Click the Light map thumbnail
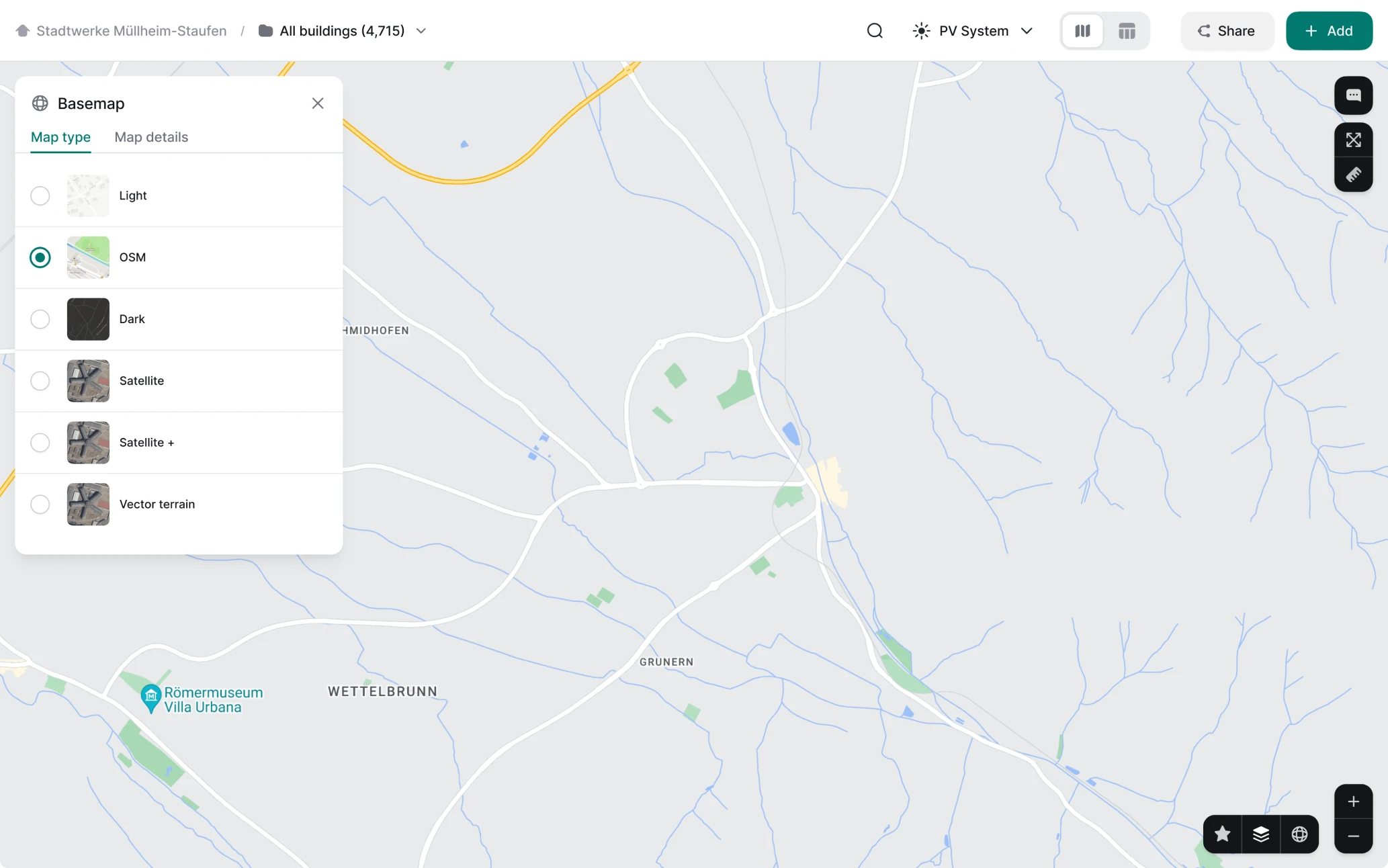Image resolution: width=1388 pixels, height=868 pixels. (88, 196)
